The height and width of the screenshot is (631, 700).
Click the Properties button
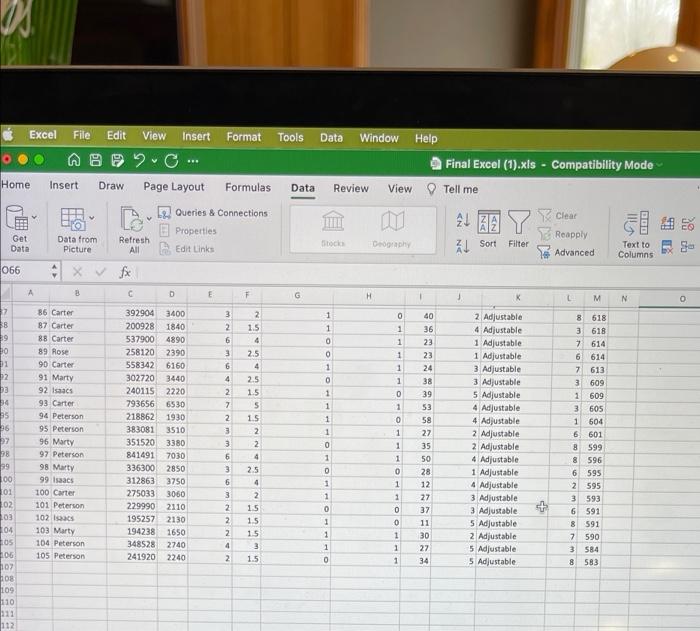[188, 231]
